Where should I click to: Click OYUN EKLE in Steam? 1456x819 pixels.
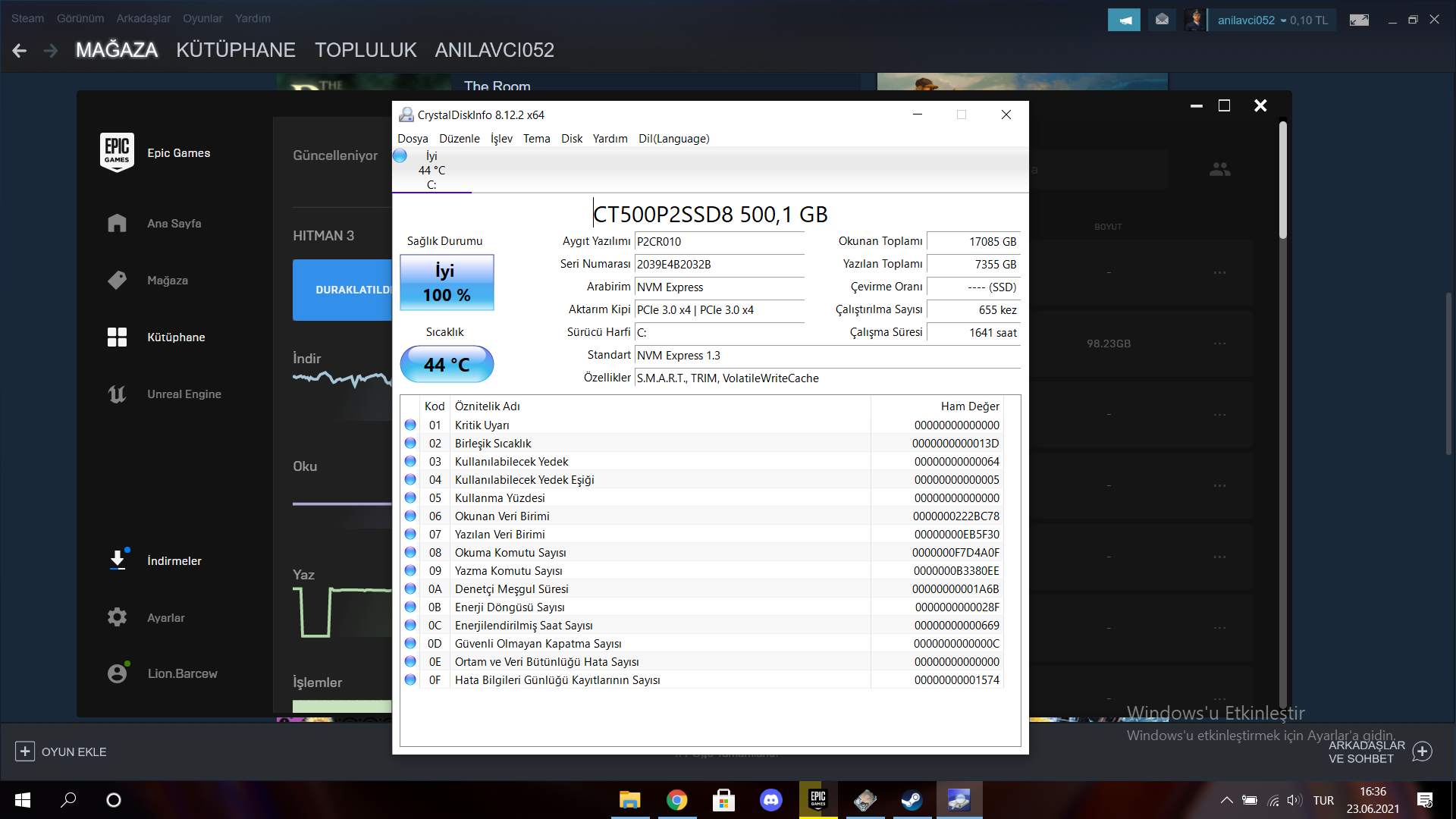point(61,752)
